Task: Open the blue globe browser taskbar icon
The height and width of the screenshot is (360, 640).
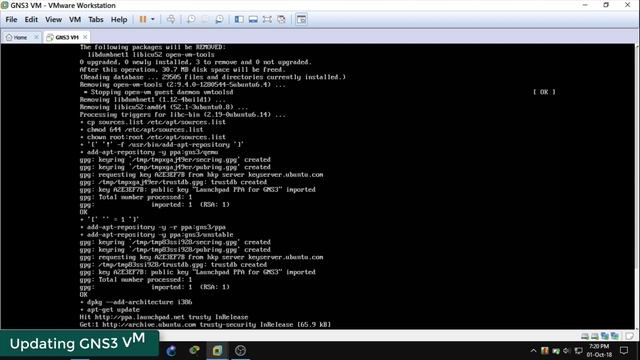Action: point(171,350)
